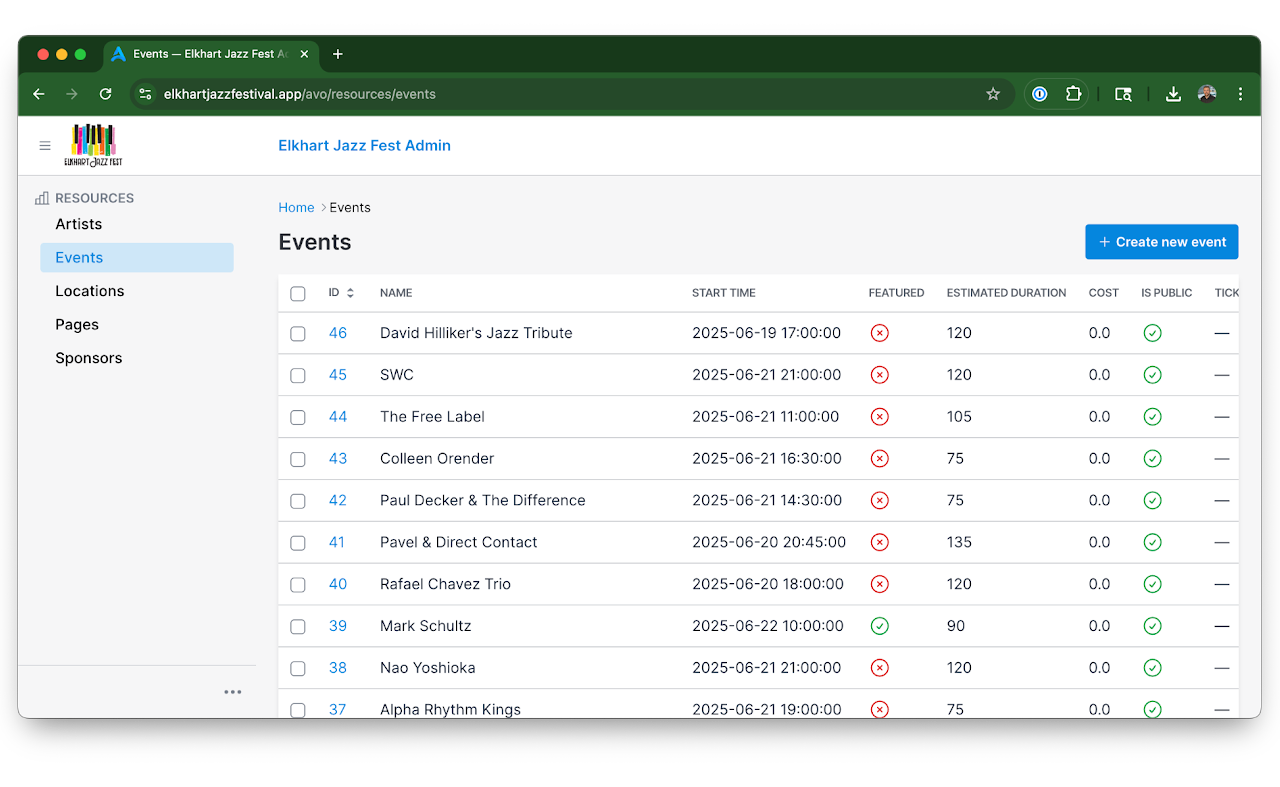Click the profile avatar in the browser toolbar
The height and width of the screenshot is (787, 1280).
1206,93
